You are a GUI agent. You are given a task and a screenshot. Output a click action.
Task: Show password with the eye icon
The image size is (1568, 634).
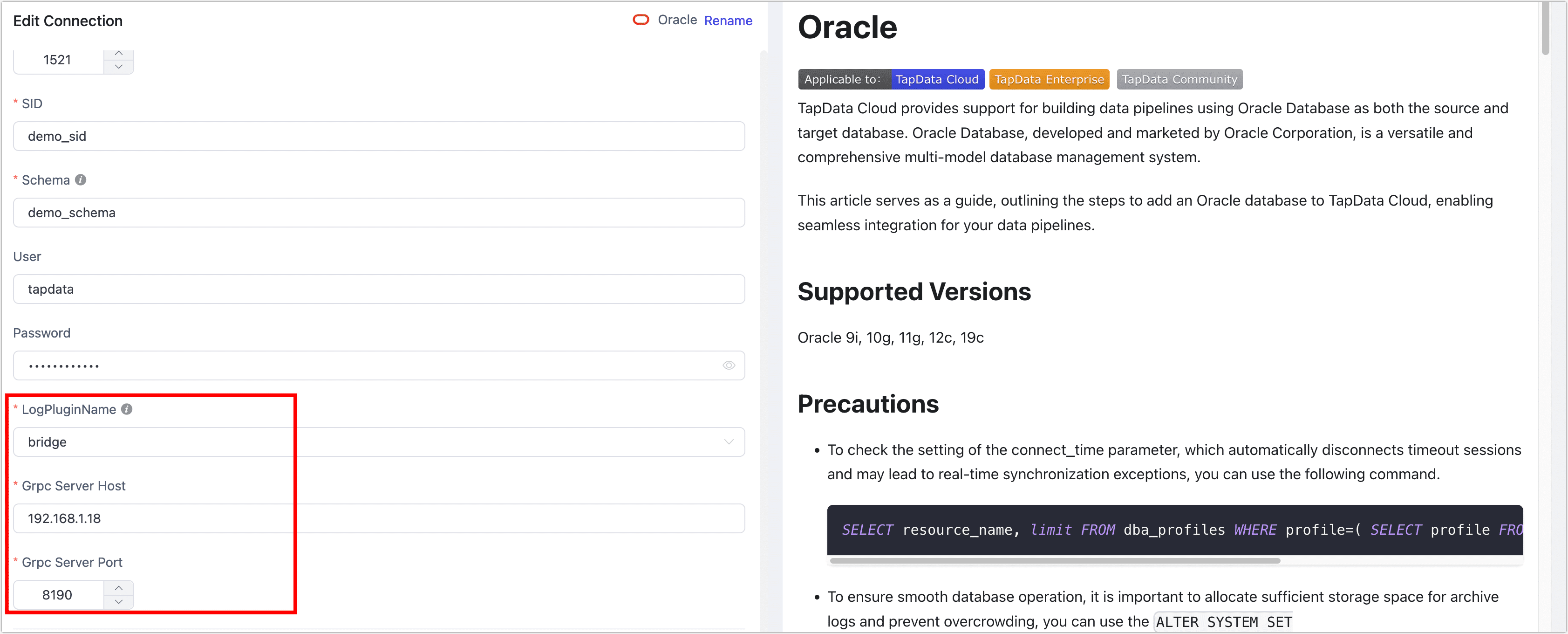pos(728,365)
